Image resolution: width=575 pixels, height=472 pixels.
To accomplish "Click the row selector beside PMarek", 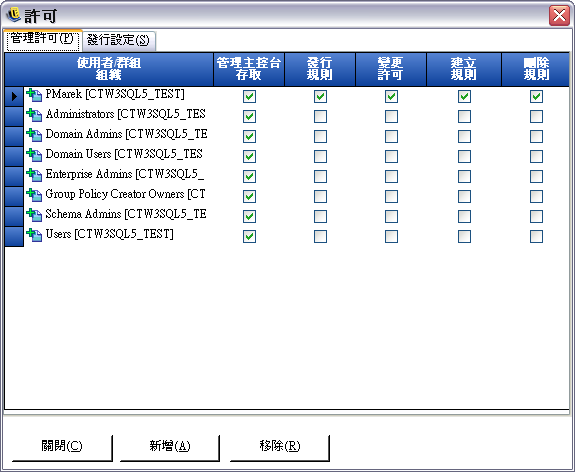I will click(14, 96).
